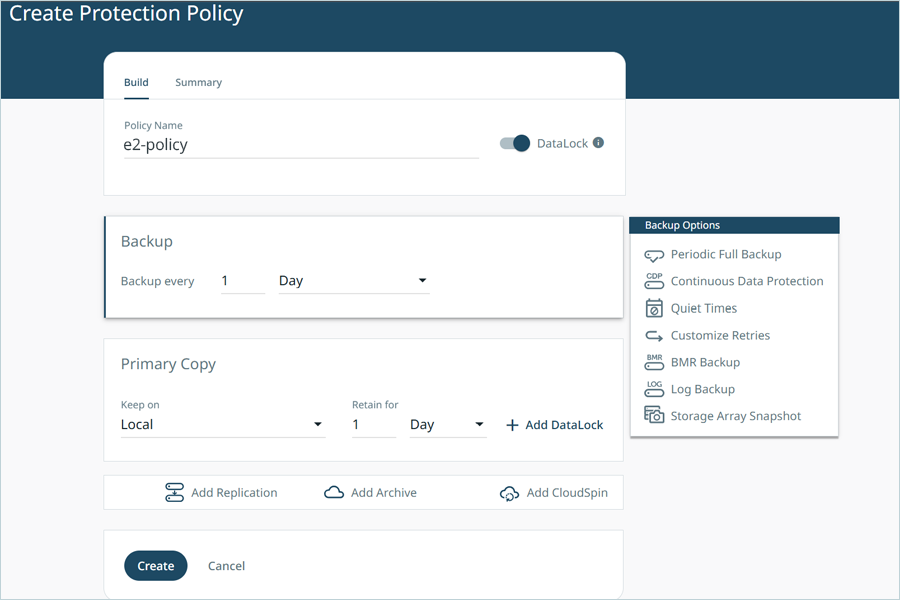The height and width of the screenshot is (600, 900).
Task: Click the Retain for number field
Action: (x=374, y=425)
